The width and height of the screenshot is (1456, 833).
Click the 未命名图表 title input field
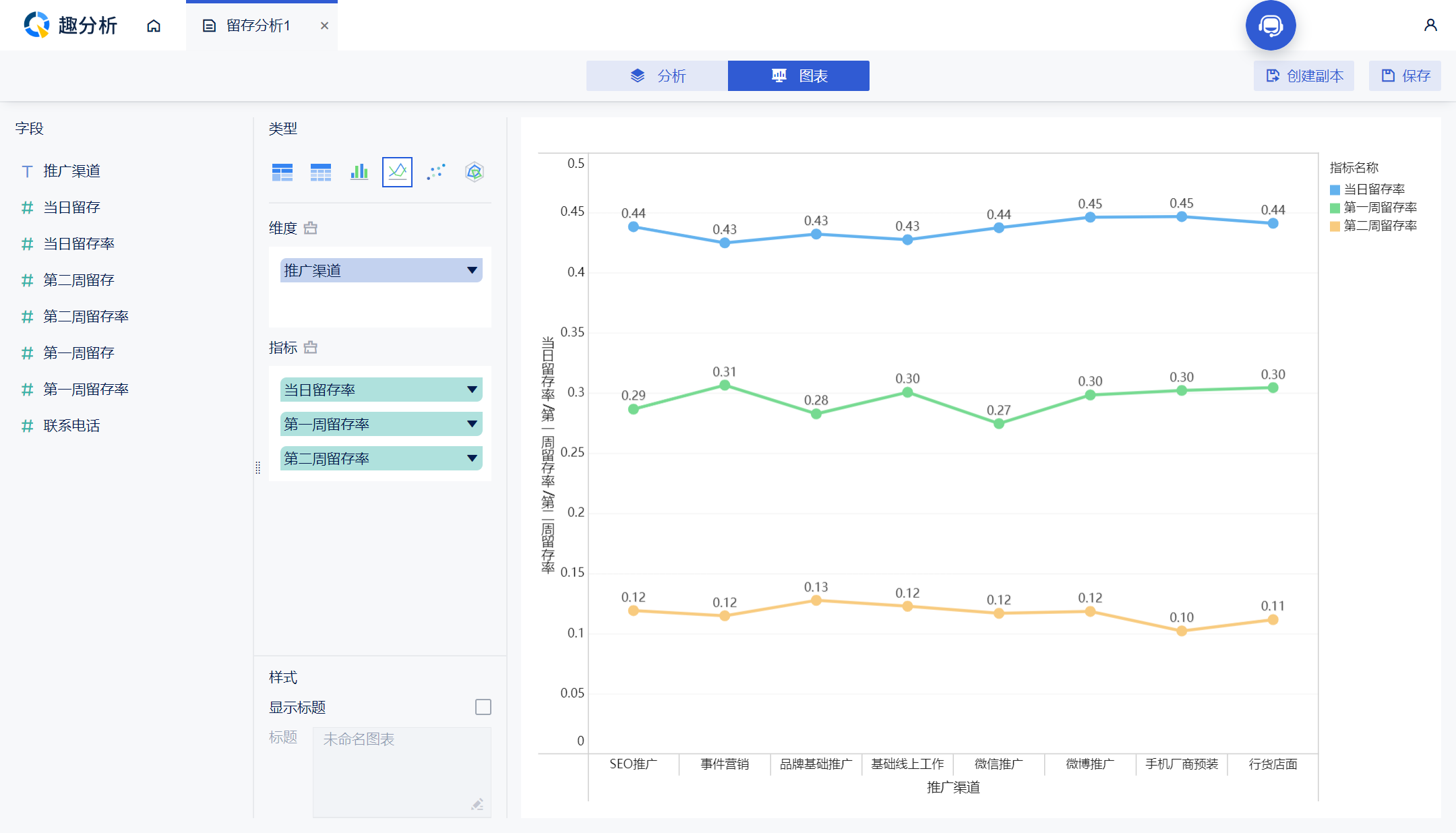(x=402, y=772)
